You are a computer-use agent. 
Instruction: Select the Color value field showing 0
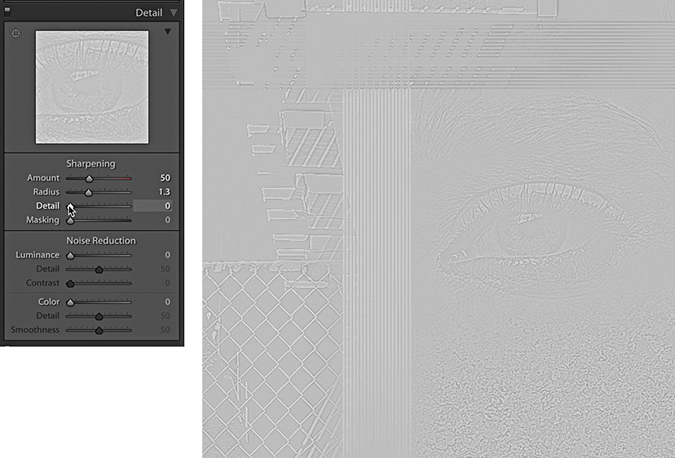[x=167, y=302]
